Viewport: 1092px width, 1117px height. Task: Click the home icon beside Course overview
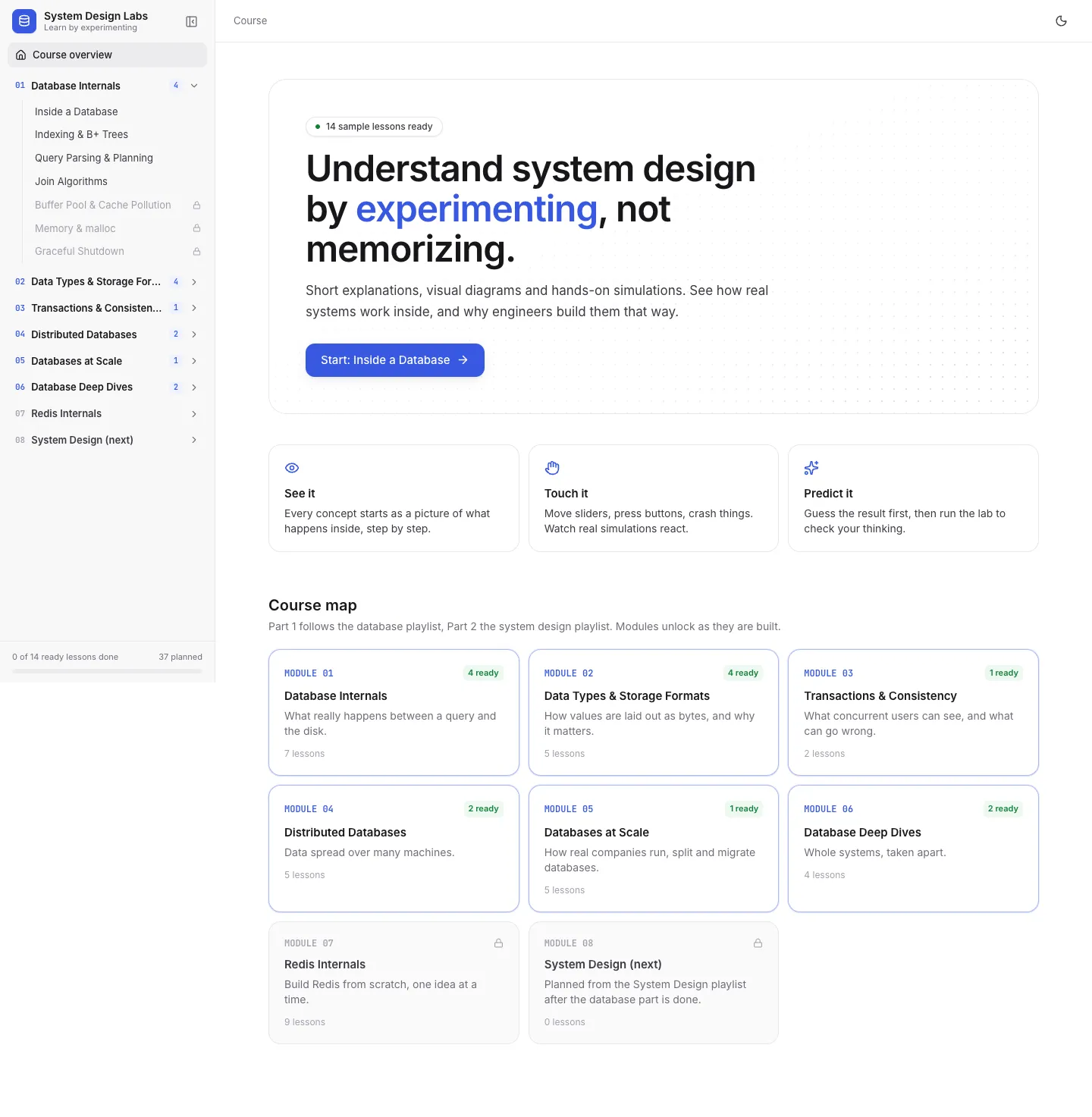[x=21, y=55]
